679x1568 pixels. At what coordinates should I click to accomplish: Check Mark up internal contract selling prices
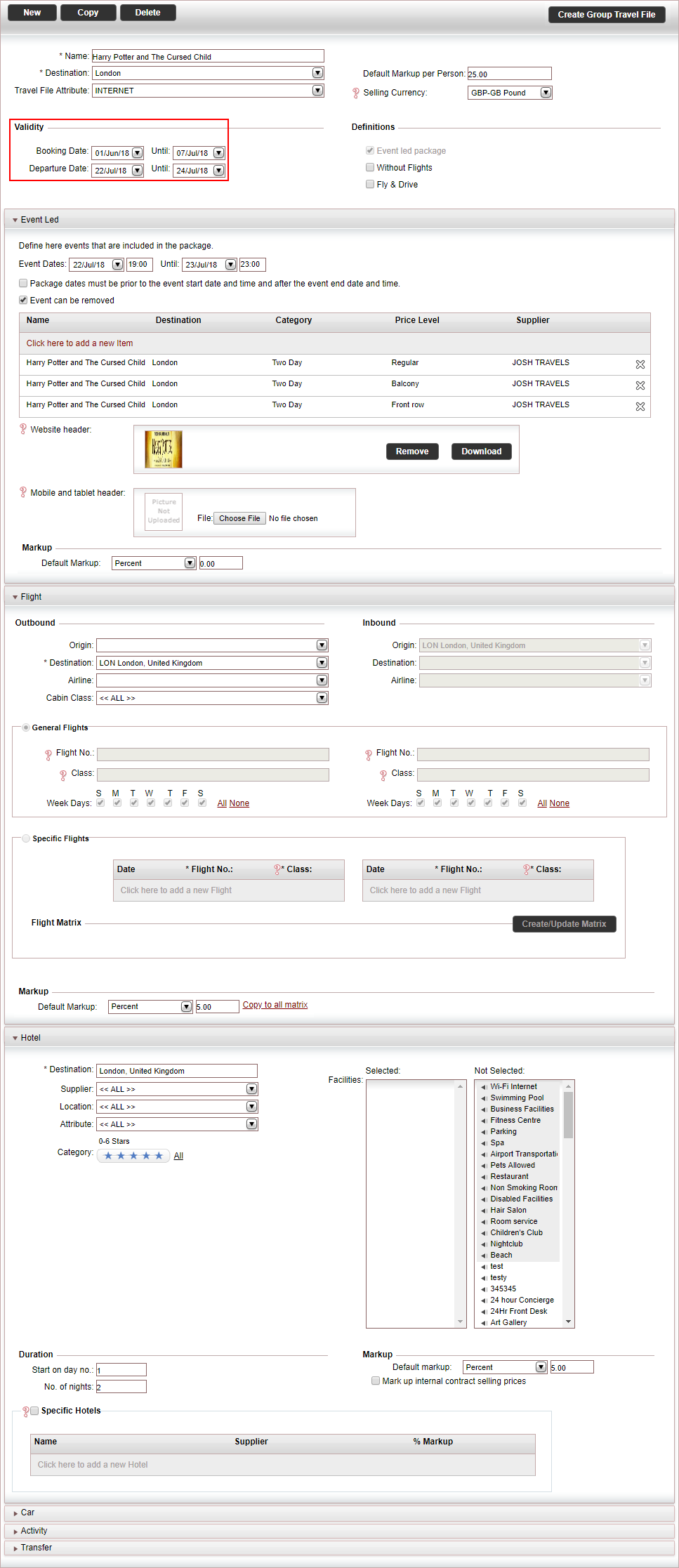point(376,1381)
